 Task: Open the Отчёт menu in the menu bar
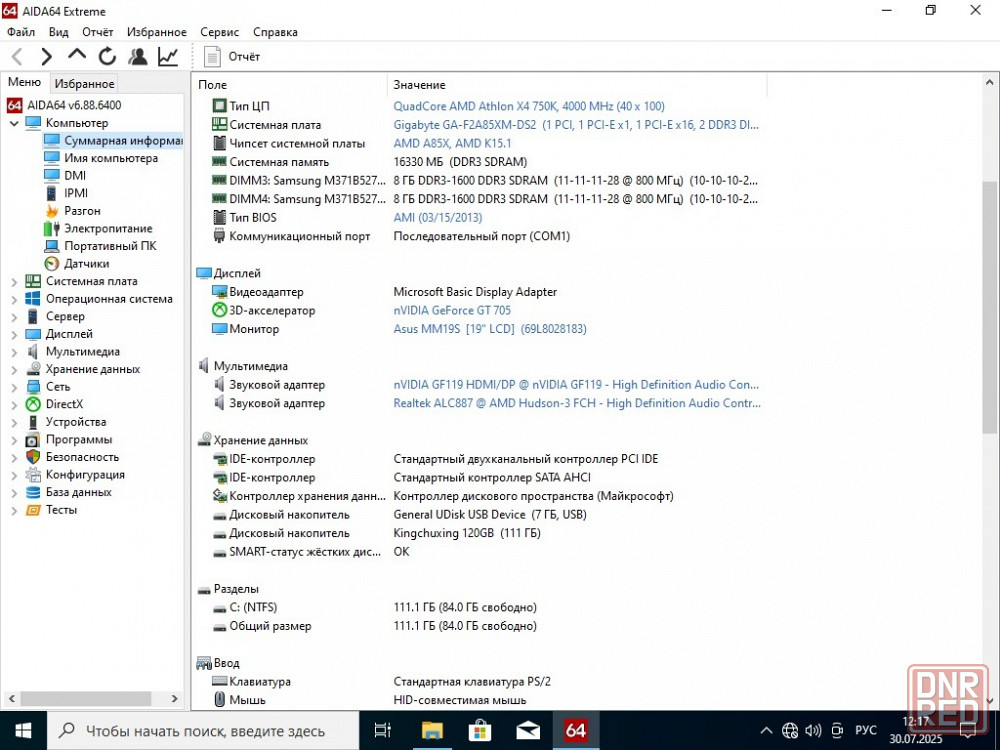(98, 32)
